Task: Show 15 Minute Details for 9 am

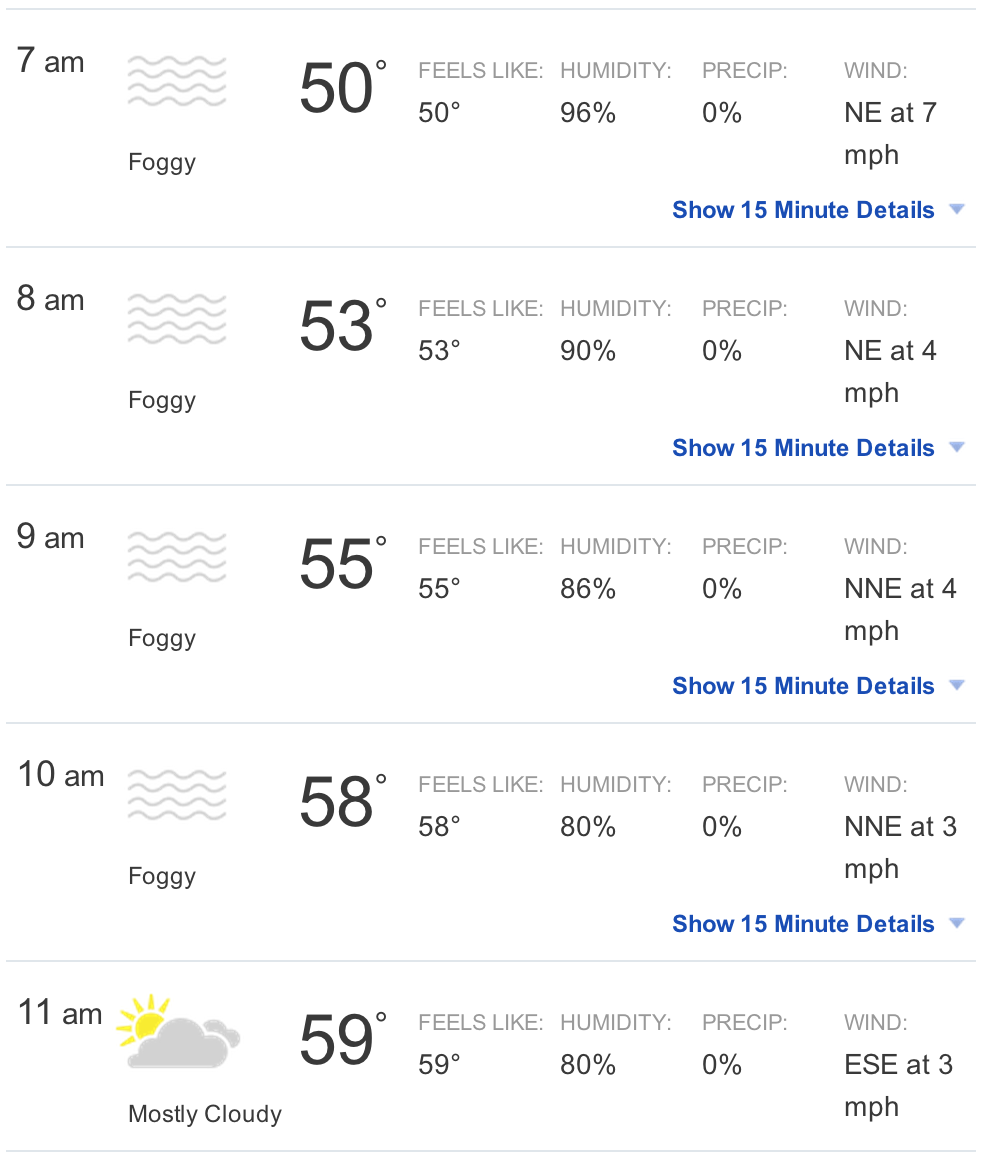Action: (x=803, y=685)
